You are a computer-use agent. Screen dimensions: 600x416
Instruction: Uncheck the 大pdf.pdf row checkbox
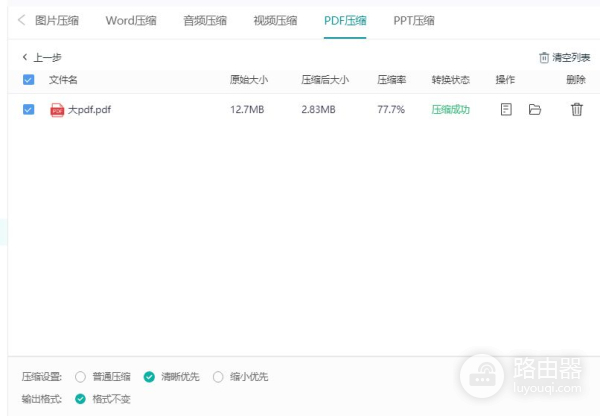pyautogui.click(x=28, y=109)
